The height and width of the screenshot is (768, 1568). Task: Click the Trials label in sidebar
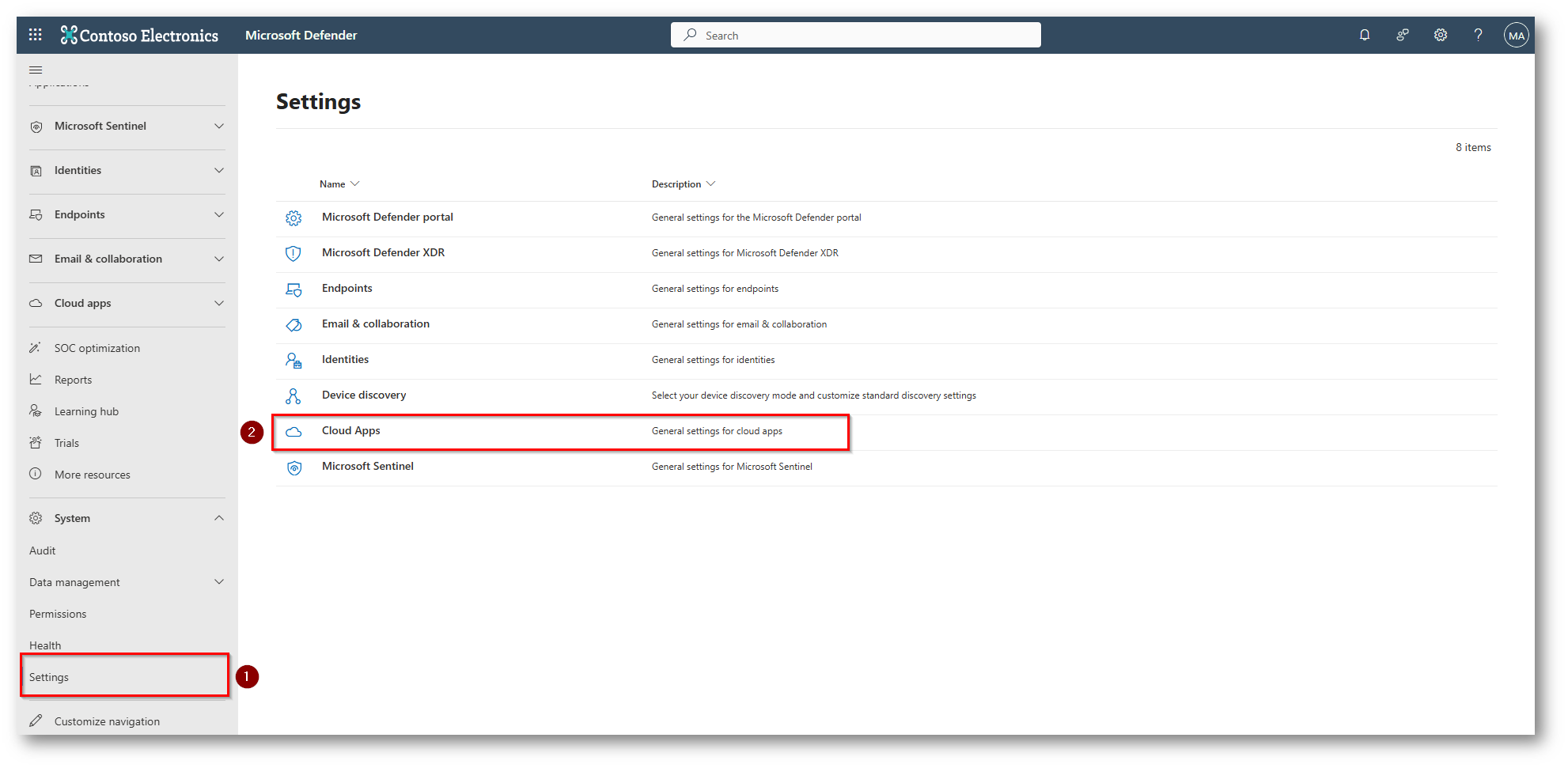[x=66, y=443]
